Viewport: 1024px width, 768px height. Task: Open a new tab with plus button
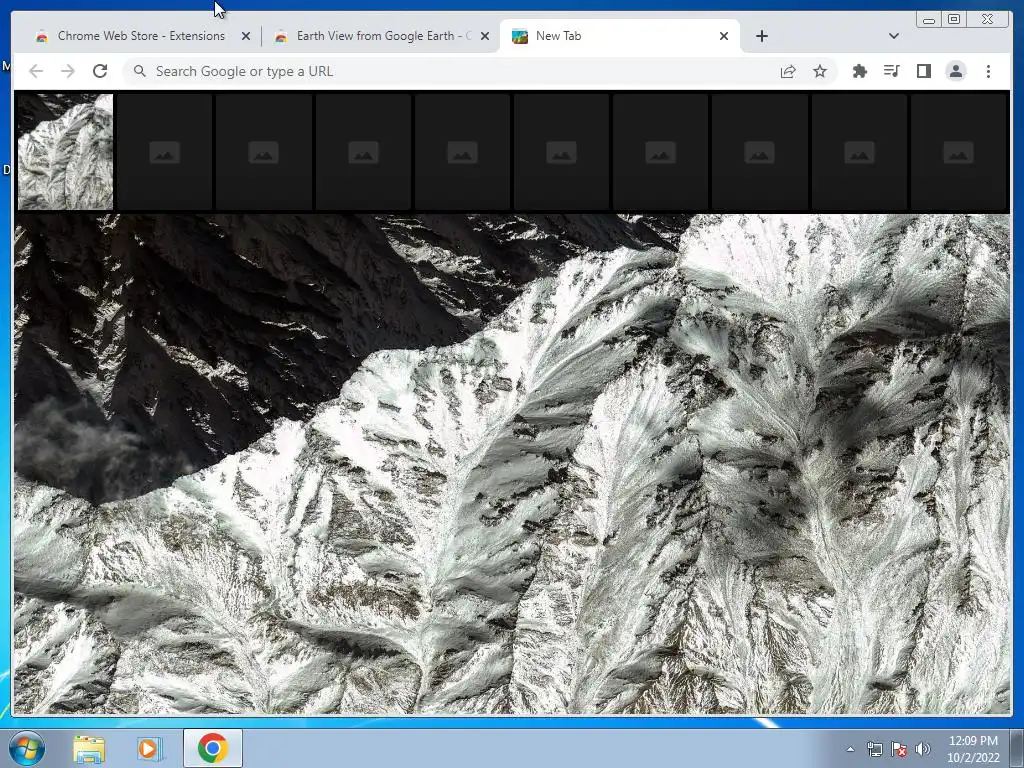(x=761, y=36)
